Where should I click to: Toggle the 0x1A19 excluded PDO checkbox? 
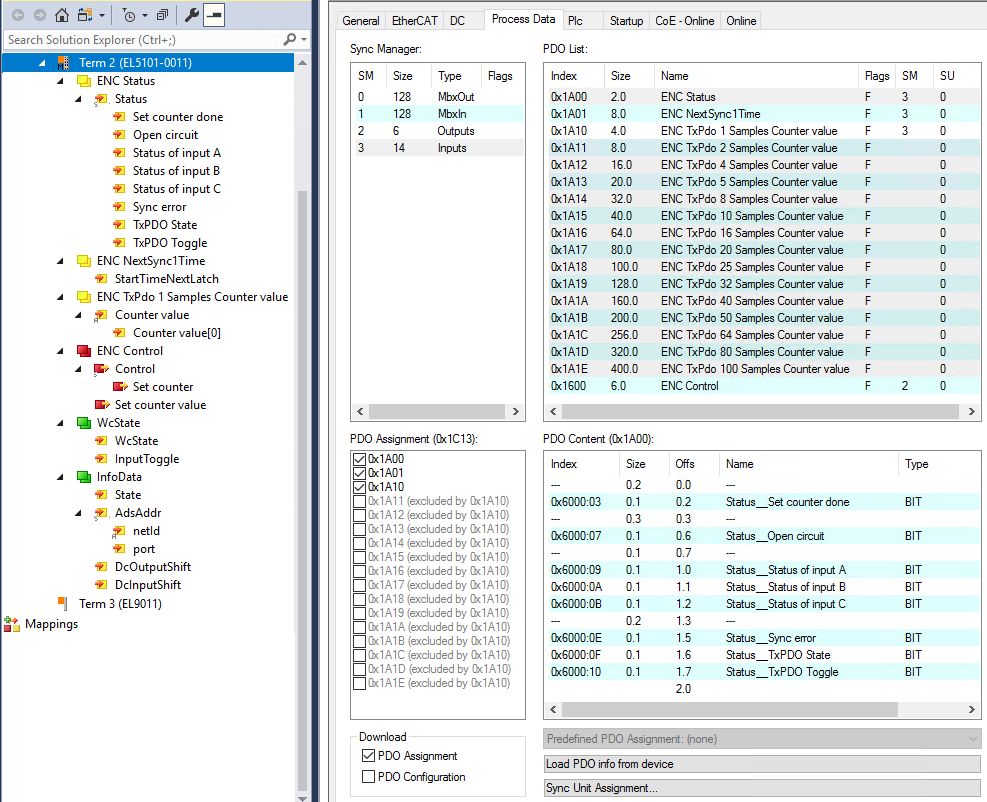click(359, 613)
